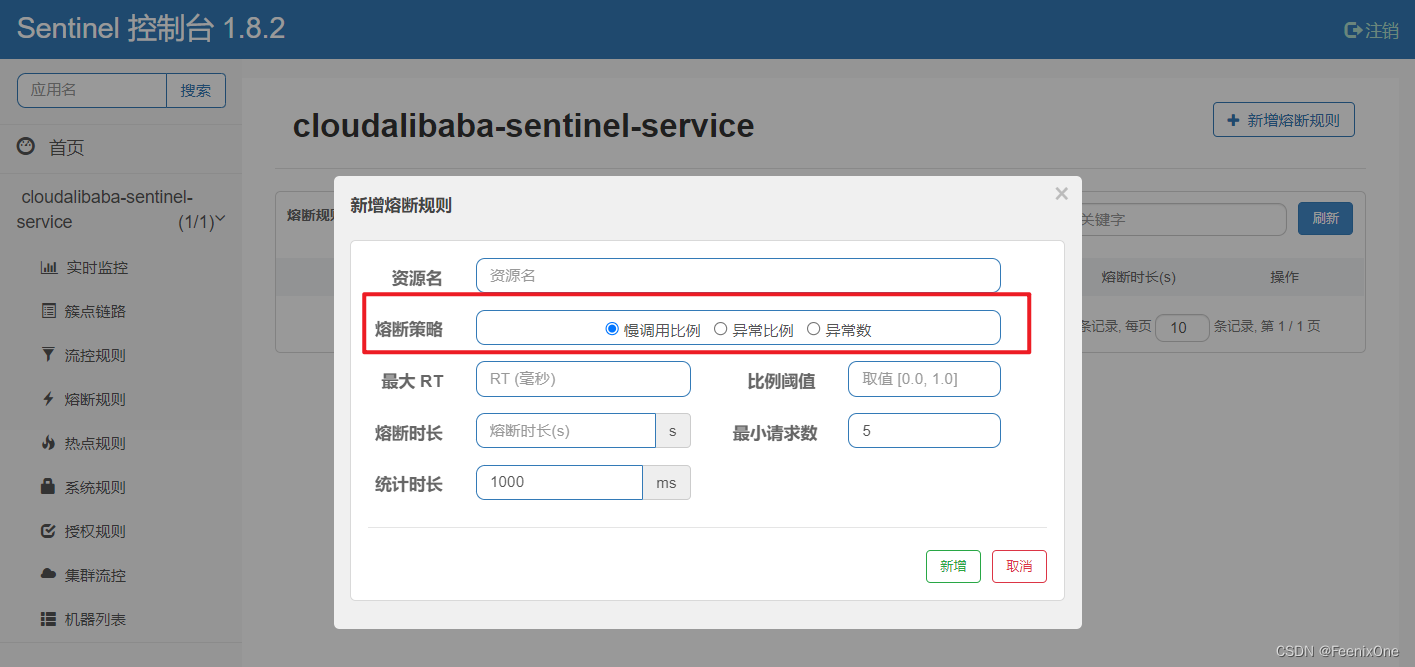Click the list icon beside 簇点链路
The image size is (1415, 667).
48,311
